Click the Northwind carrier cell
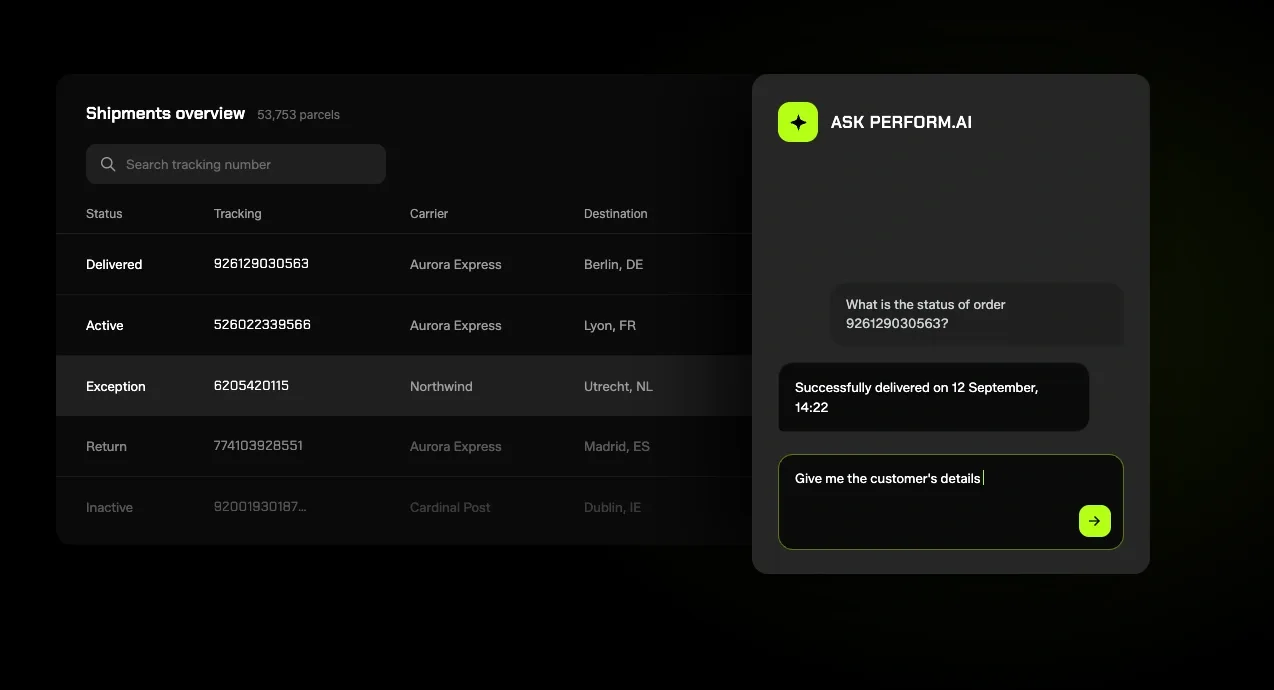This screenshot has width=1274, height=690. click(x=441, y=387)
